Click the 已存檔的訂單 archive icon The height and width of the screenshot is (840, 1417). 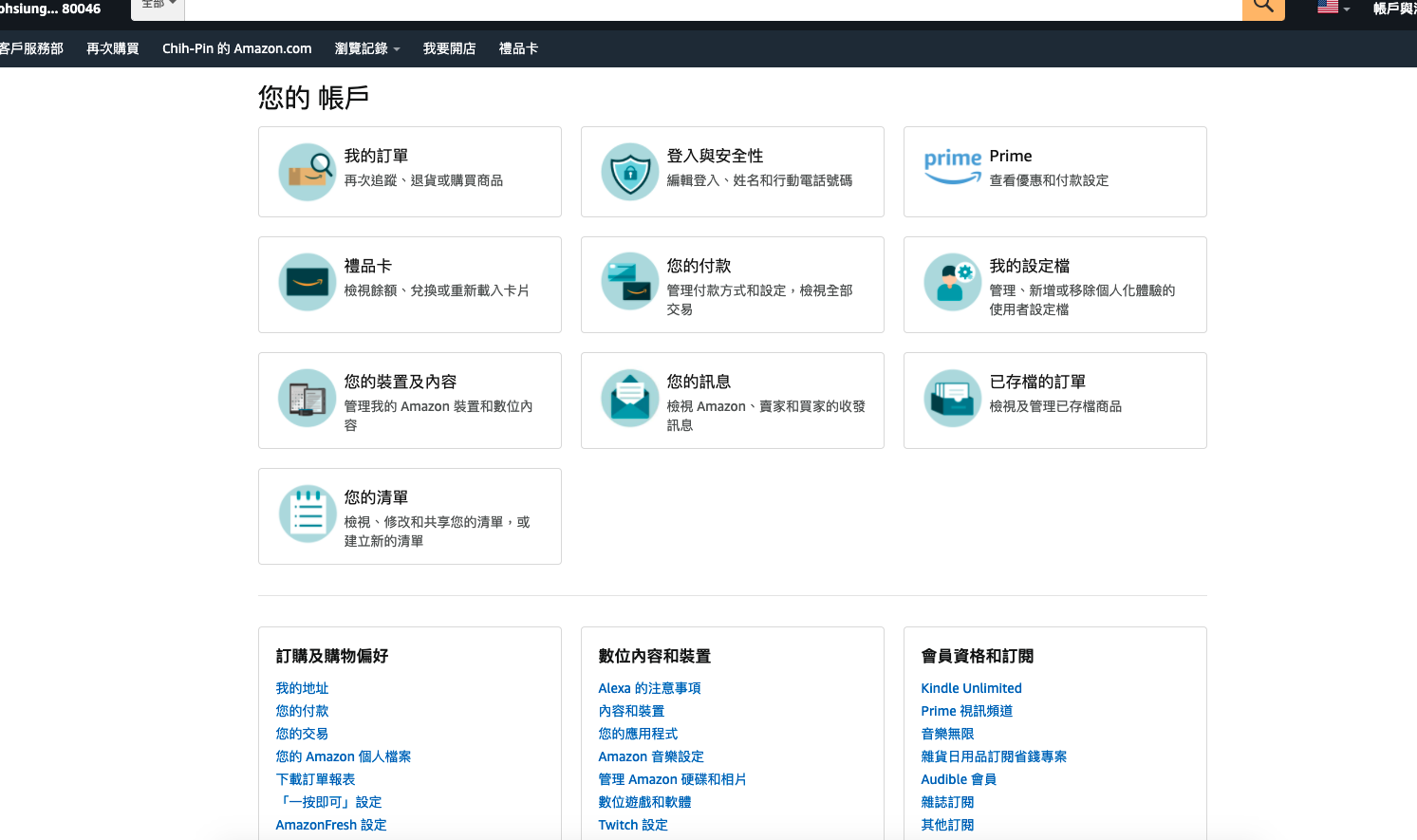tap(952, 398)
